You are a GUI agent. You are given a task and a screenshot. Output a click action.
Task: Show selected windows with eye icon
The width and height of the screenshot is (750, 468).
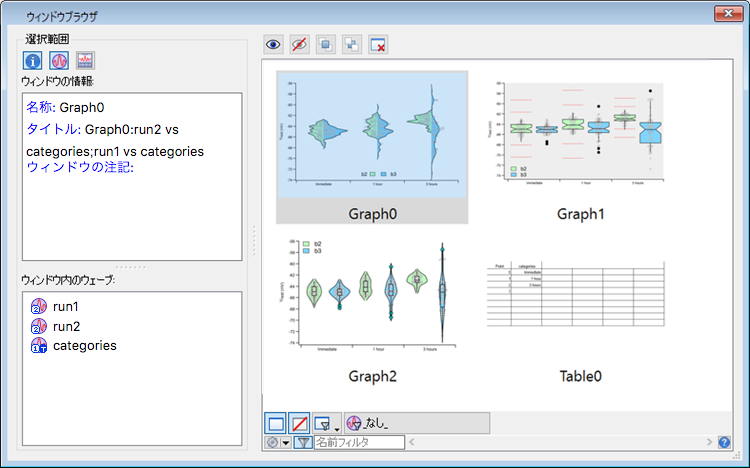pos(274,45)
